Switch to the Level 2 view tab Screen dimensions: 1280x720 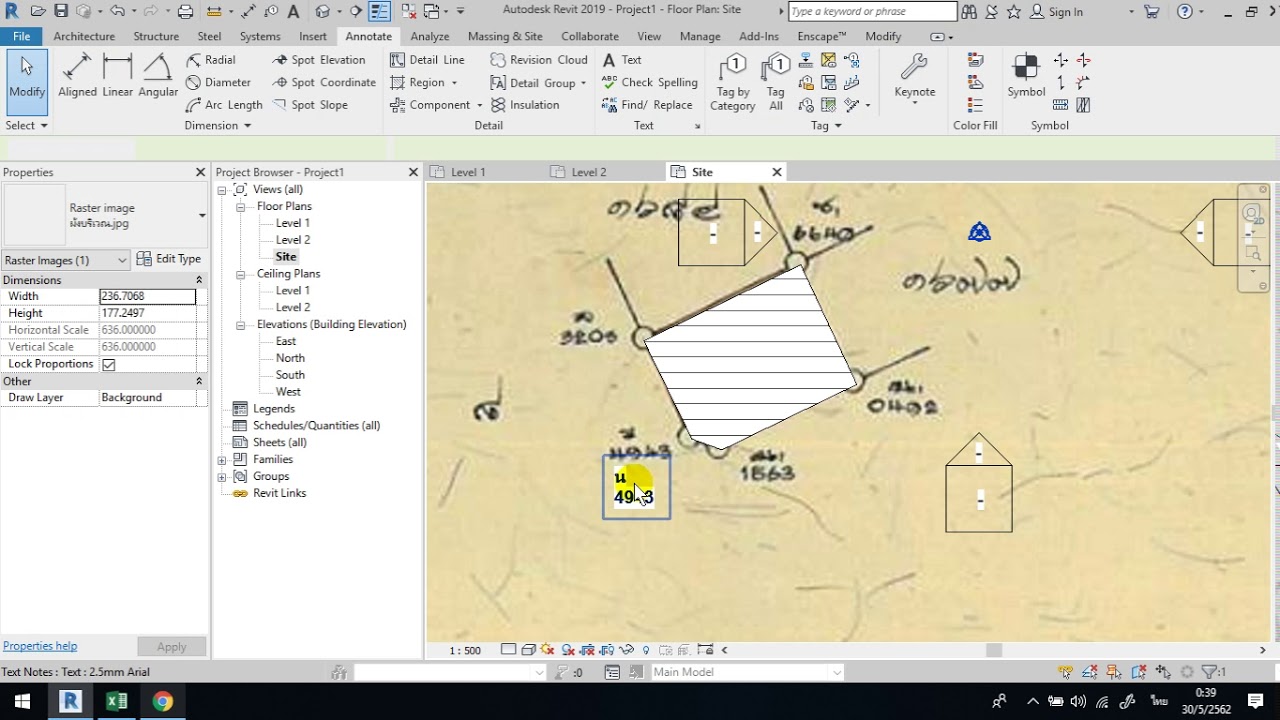point(588,172)
